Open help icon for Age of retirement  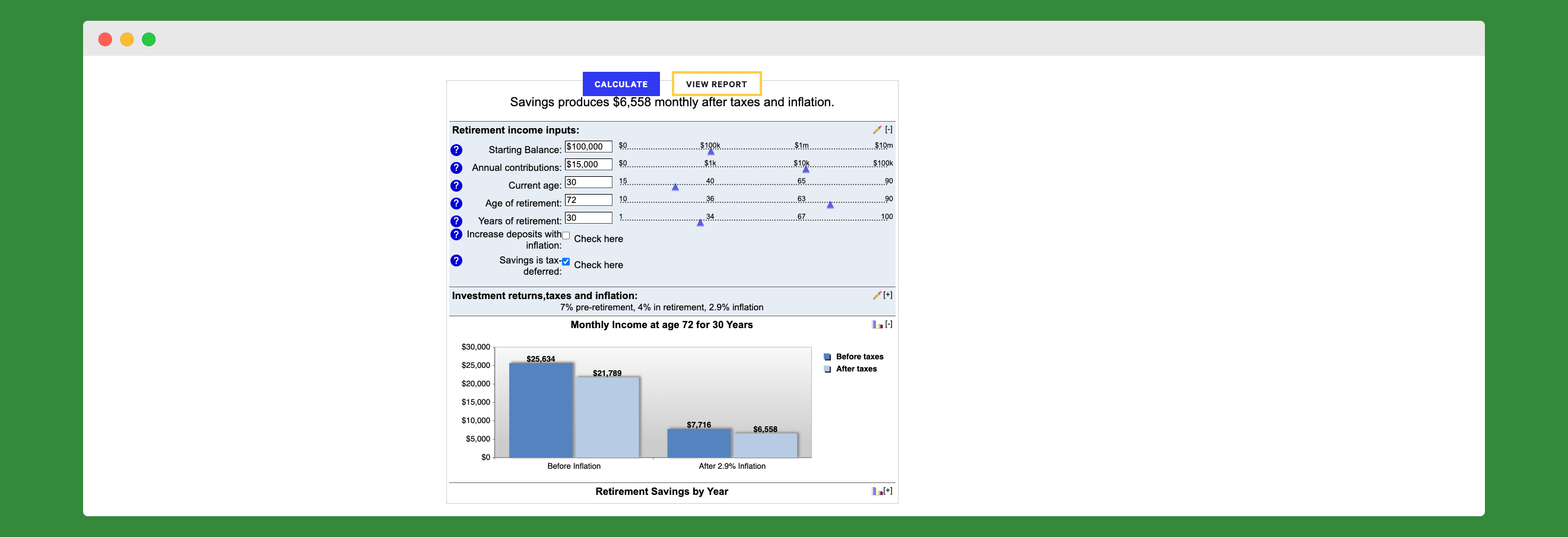point(456,204)
